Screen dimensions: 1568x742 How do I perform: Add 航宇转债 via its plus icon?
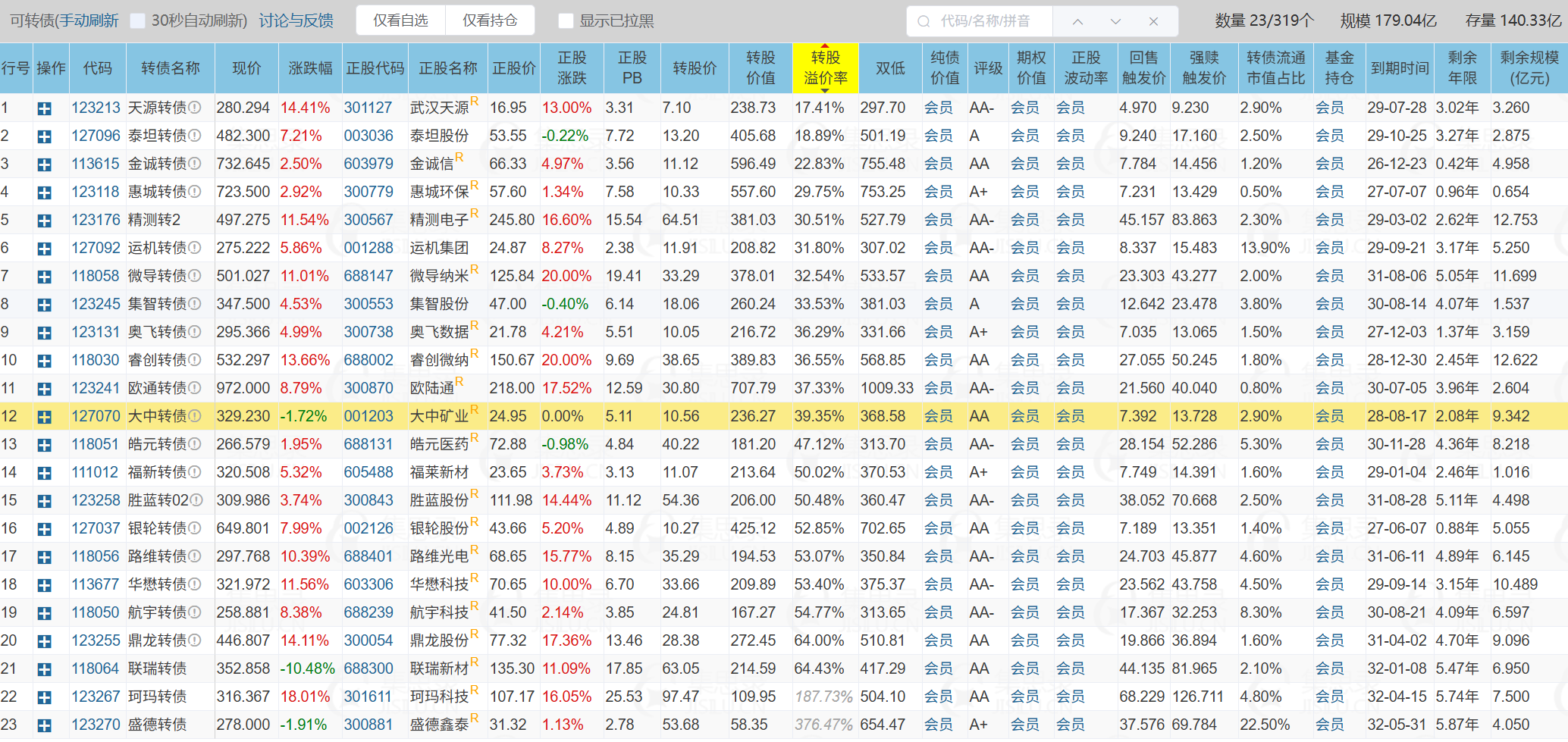click(x=45, y=614)
